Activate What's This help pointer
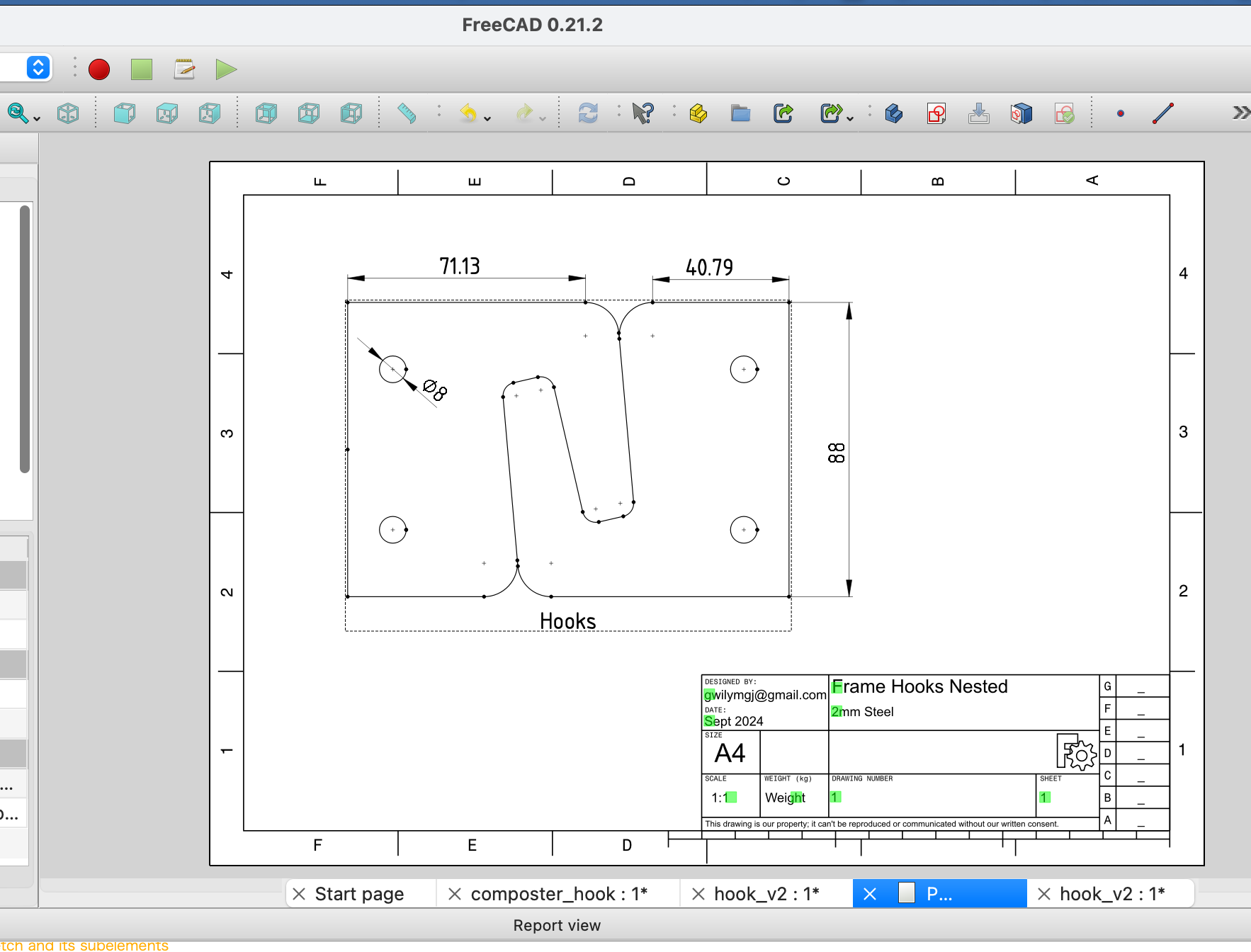Viewport: 1251px width, 952px height. click(643, 113)
